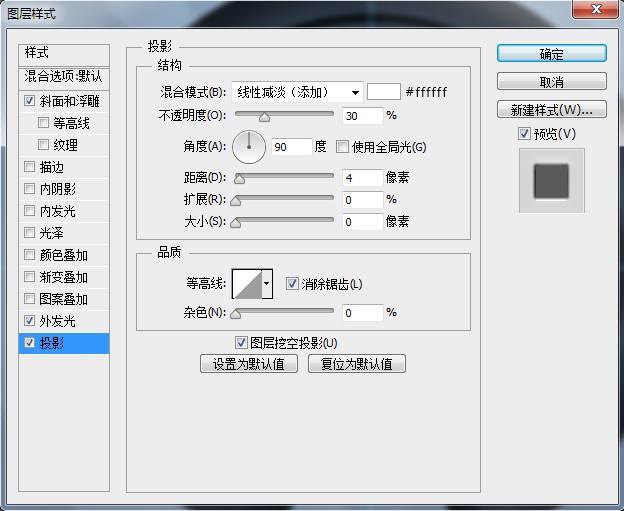Click the 杂色 slider handle
Screen dimensions: 624x511
236,314
